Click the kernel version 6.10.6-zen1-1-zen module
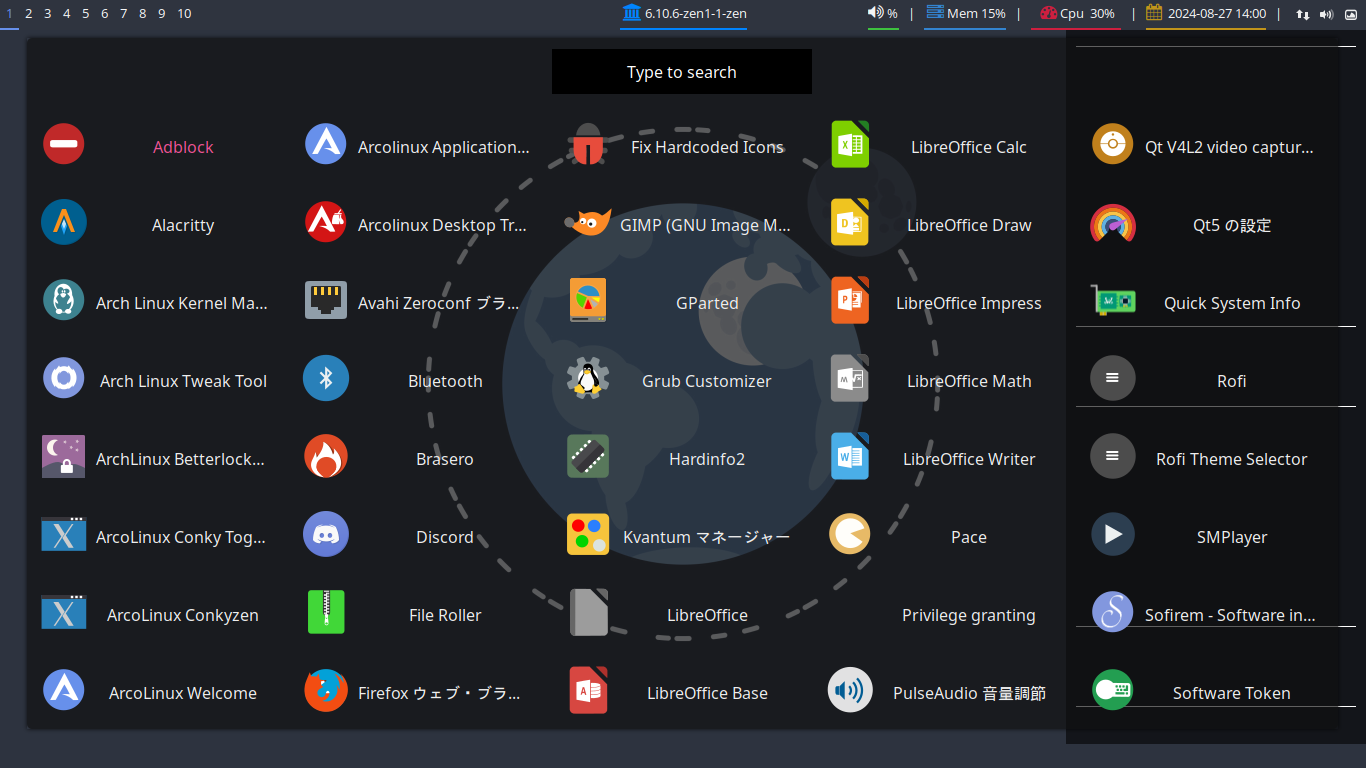The height and width of the screenshot is (768, 1366). [684, 14]
